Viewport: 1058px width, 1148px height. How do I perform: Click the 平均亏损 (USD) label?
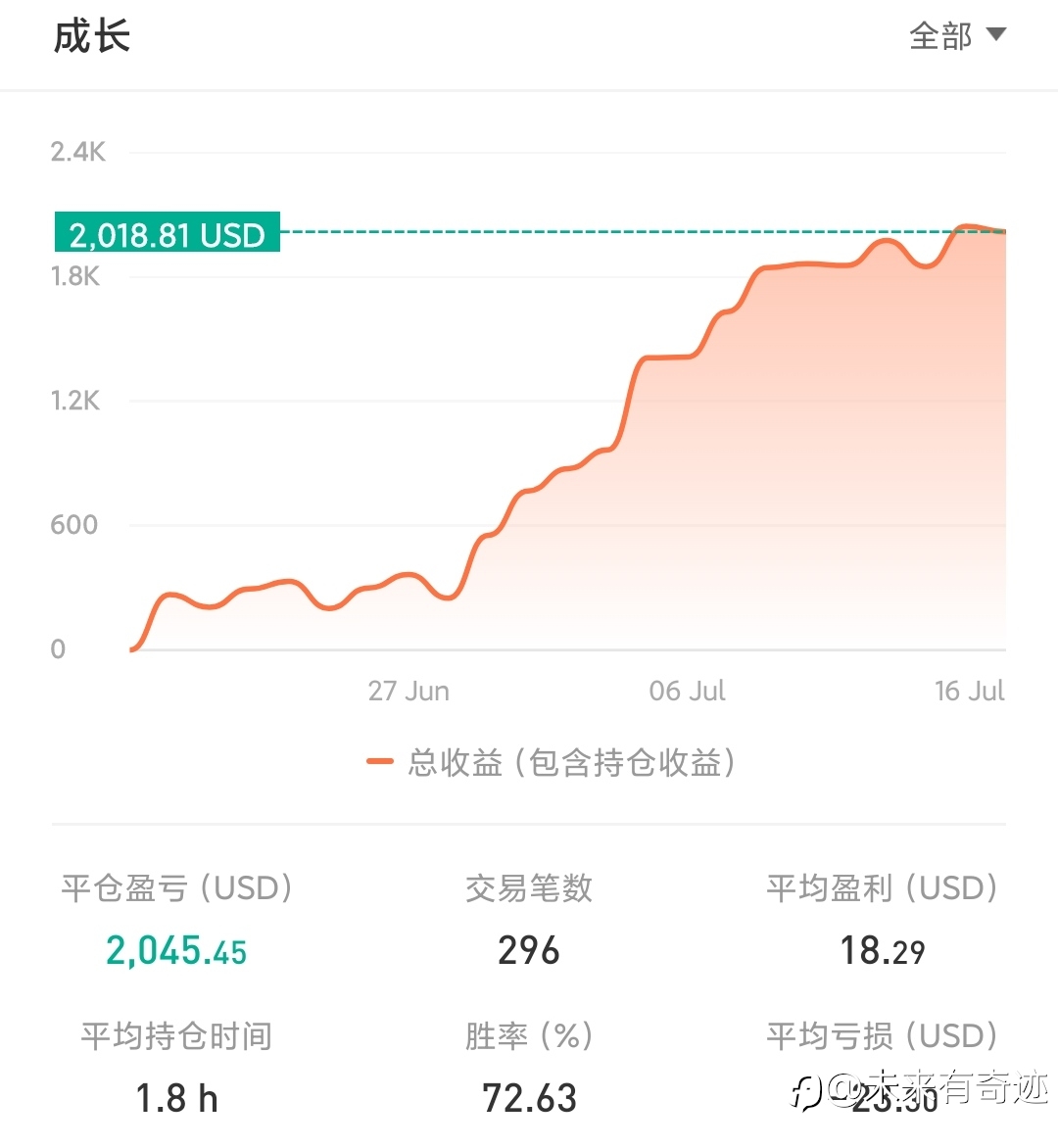[883, 1035]
